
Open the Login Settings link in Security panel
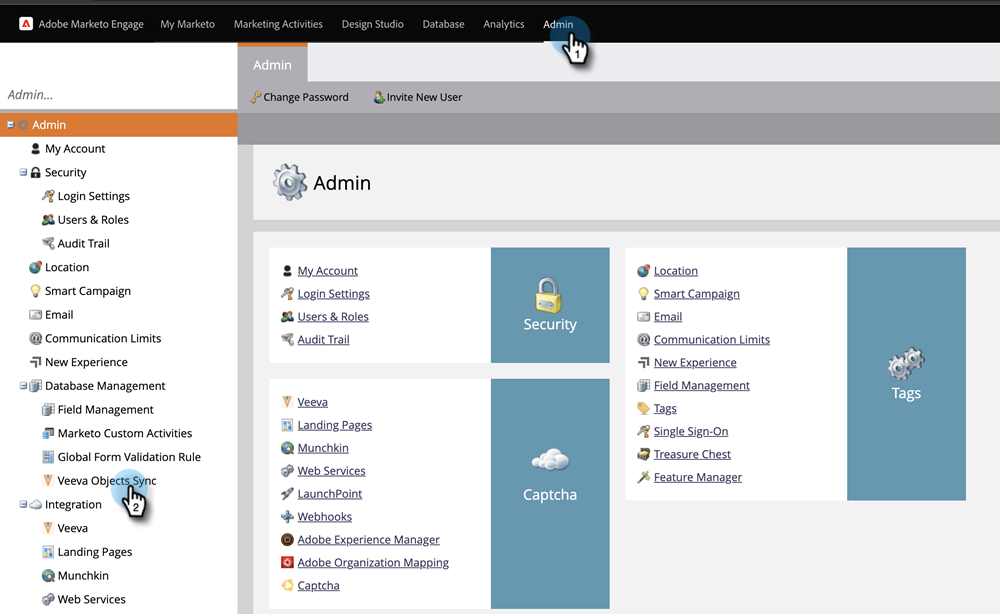pyautogui.click(x=334, y=294)
